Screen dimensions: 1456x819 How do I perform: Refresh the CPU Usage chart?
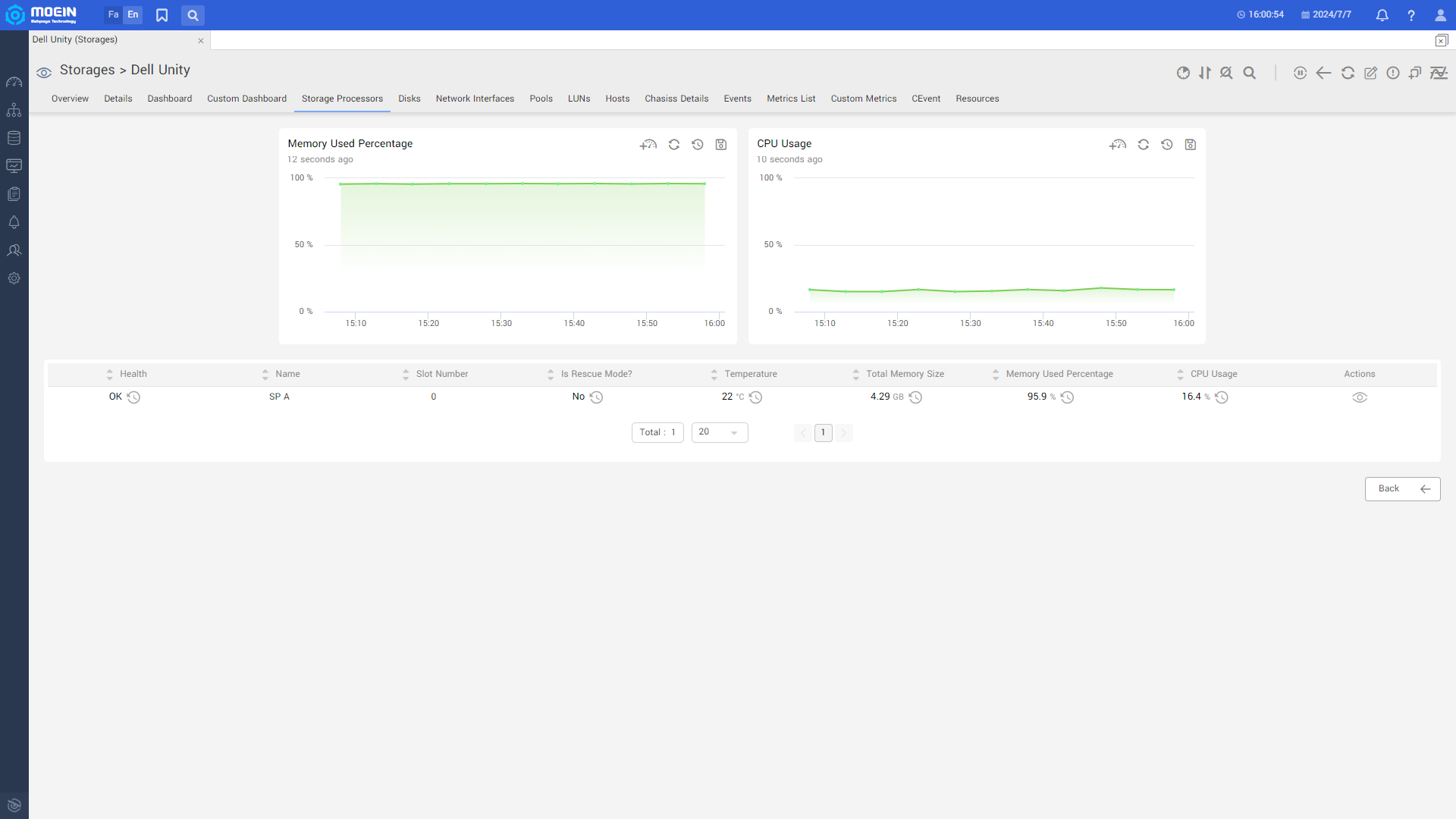point(1143,144)
